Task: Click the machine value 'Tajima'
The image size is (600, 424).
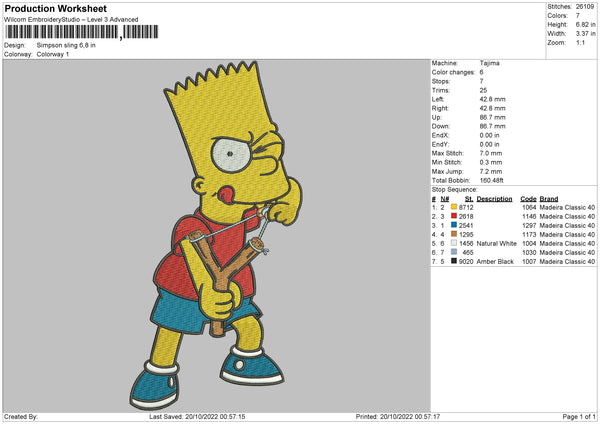Action: (x=489, y=63)
